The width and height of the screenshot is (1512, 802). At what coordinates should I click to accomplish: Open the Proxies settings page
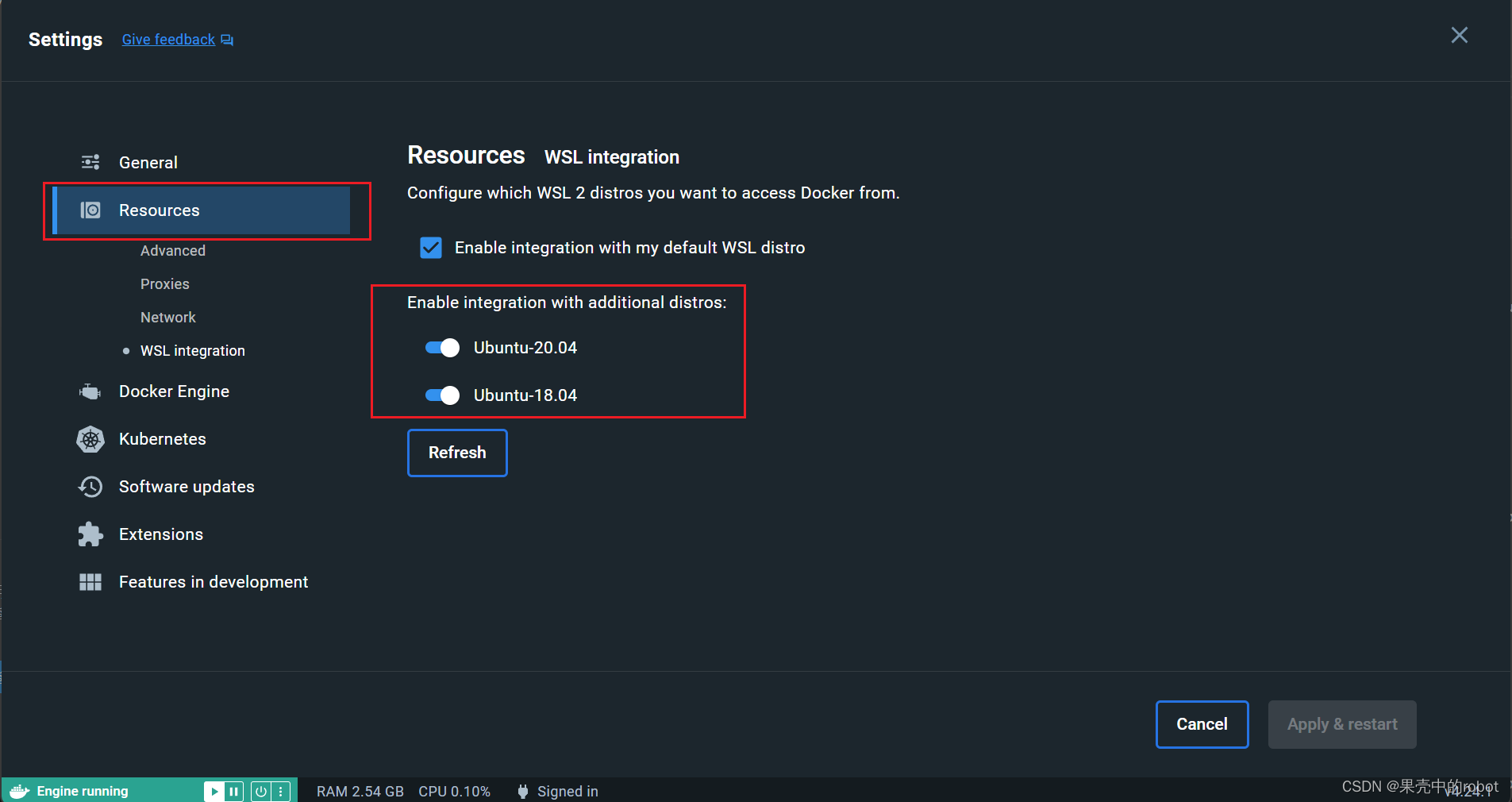click(165, 283)
